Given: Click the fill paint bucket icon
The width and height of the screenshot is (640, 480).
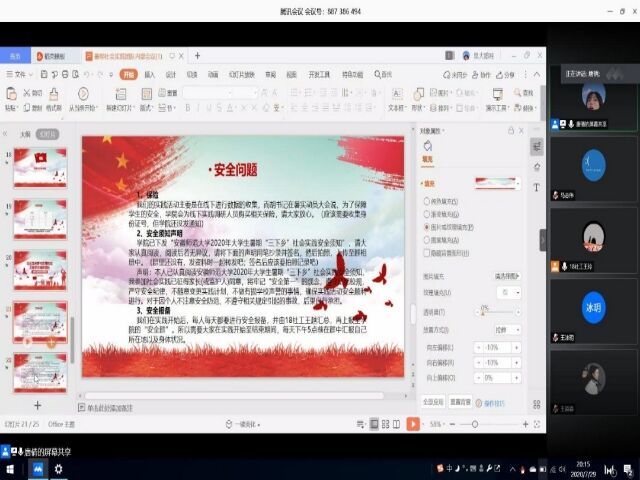Looking at the screenshot, I should [x=427, y=146].
